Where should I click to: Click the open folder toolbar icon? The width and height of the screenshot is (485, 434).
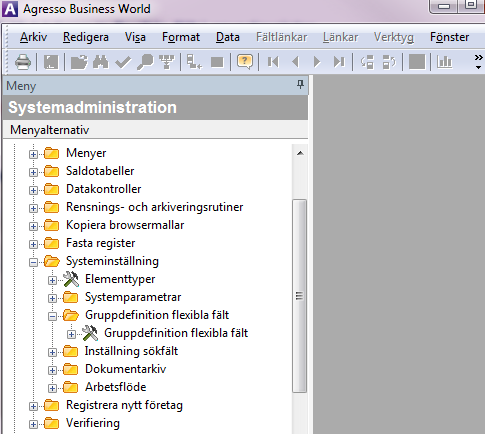point(79,62)
